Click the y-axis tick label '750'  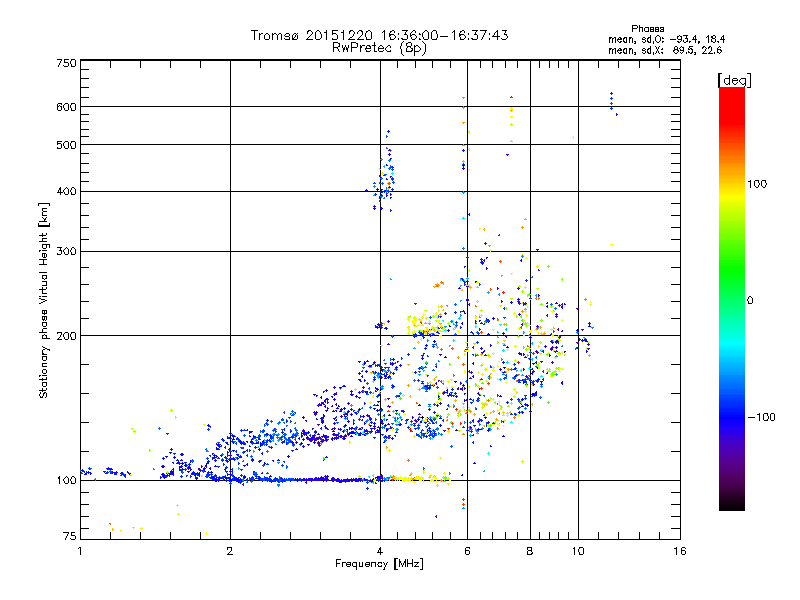66,63
